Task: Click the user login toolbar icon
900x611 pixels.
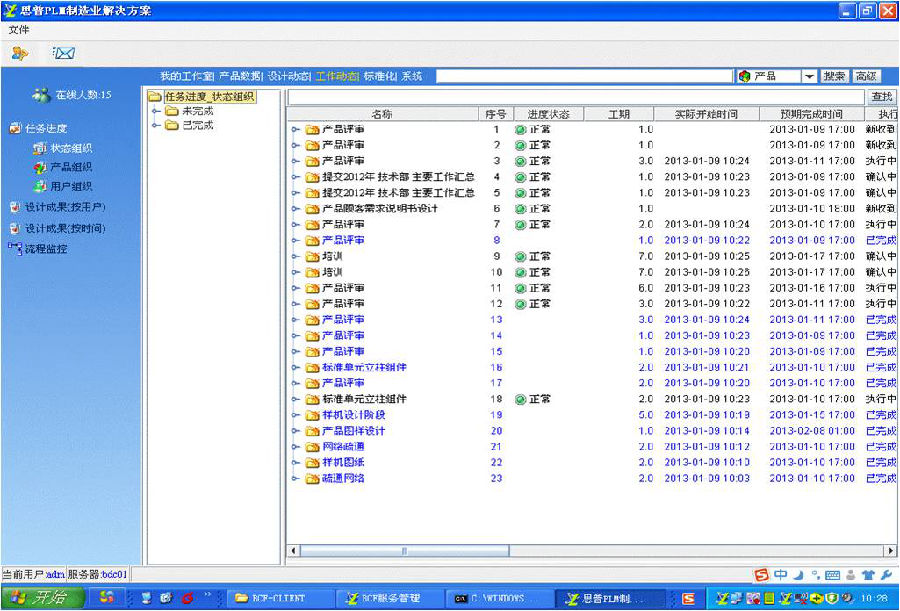Action: (x=20, y=53)
